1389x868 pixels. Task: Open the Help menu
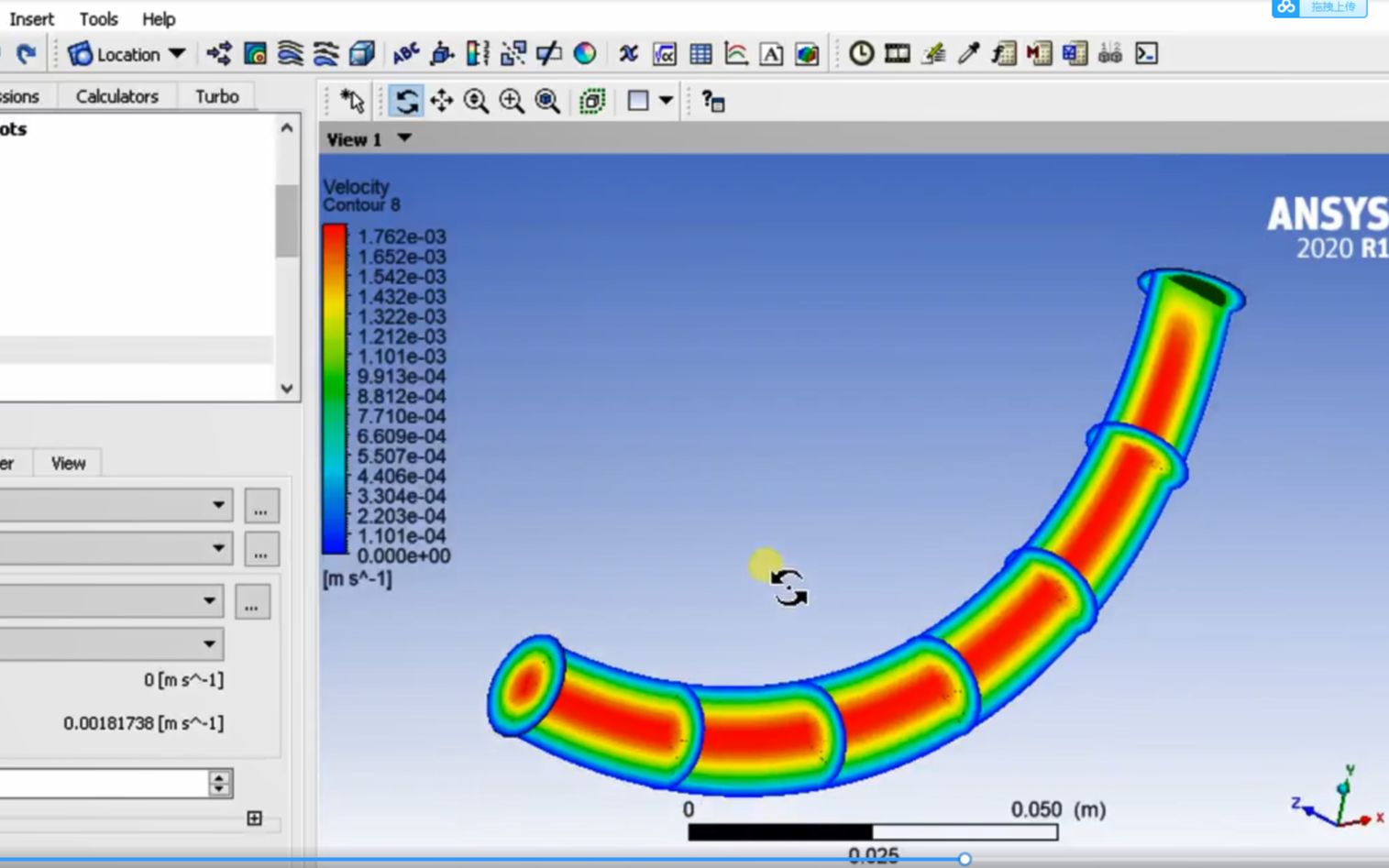[x=159, y=19]
